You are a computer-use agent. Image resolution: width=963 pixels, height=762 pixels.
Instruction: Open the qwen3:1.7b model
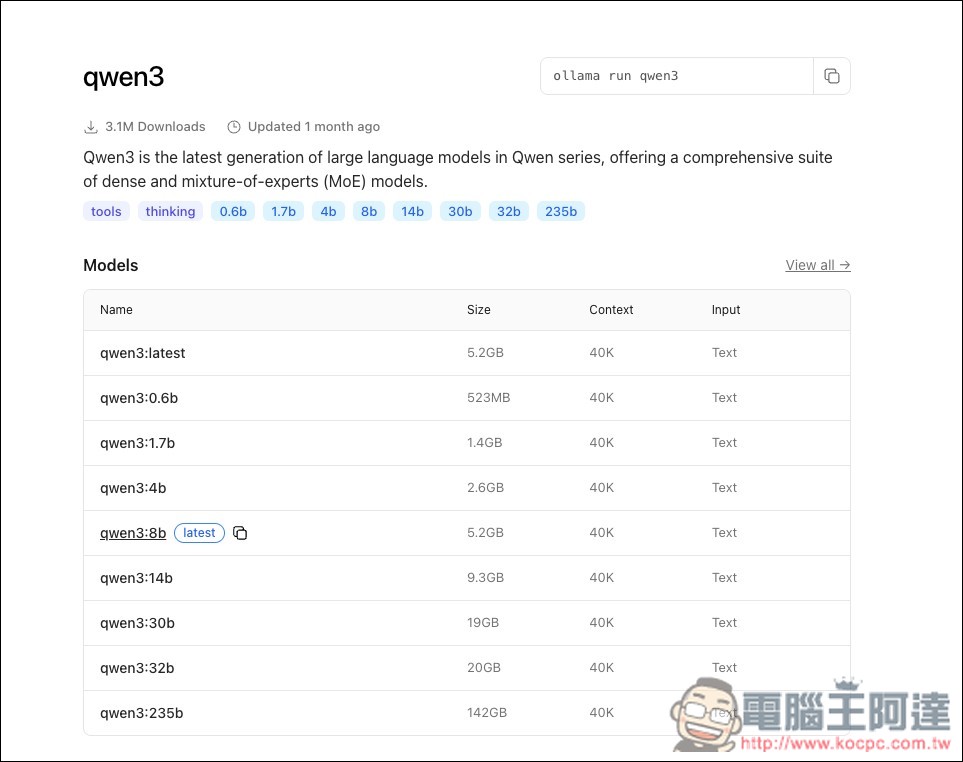tap(138, 443)
